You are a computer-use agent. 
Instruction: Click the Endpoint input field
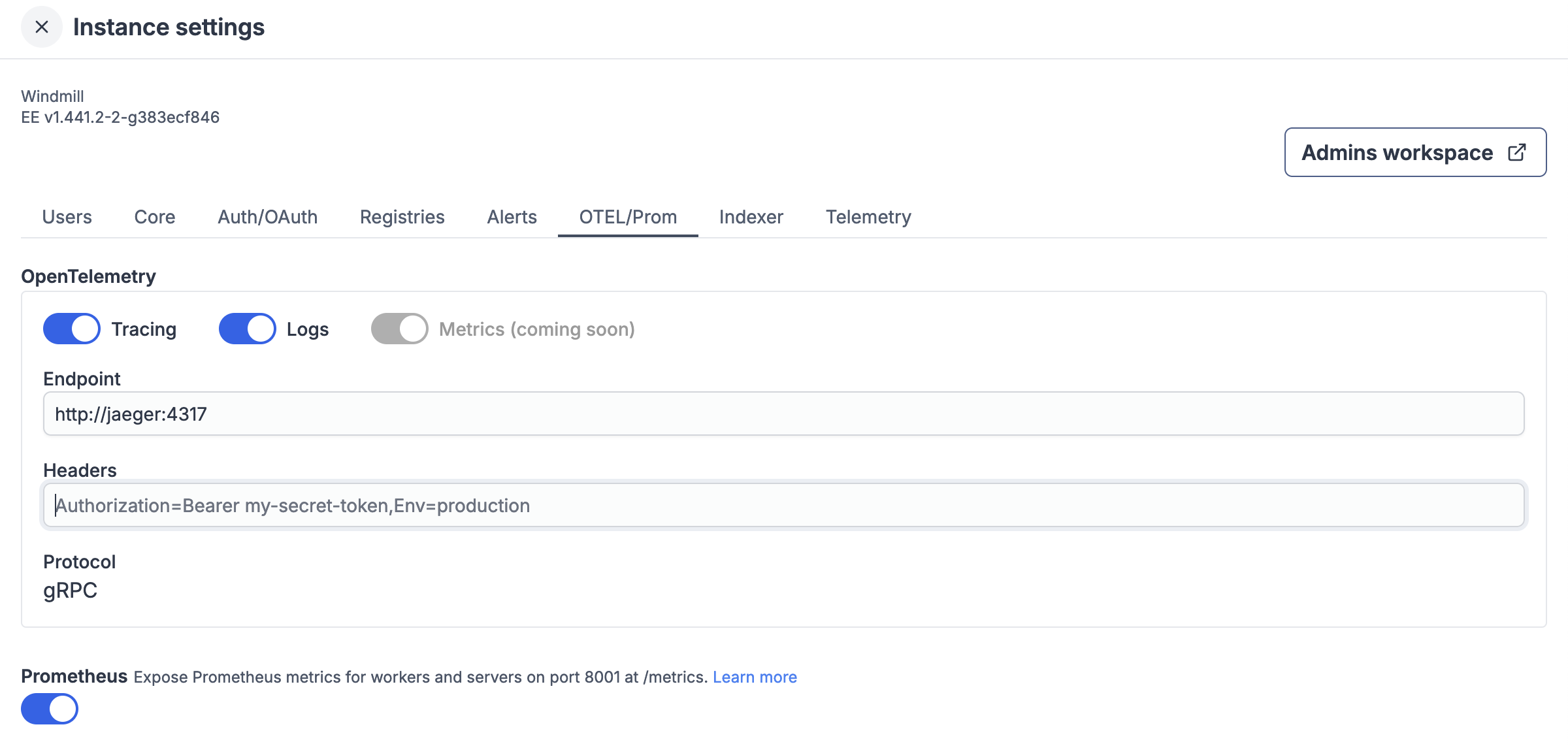pyautogui.click(x=783, y=414)
